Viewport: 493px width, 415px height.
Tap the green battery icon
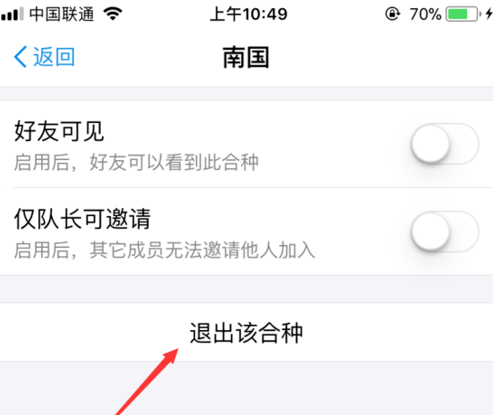tap(464, 14)
